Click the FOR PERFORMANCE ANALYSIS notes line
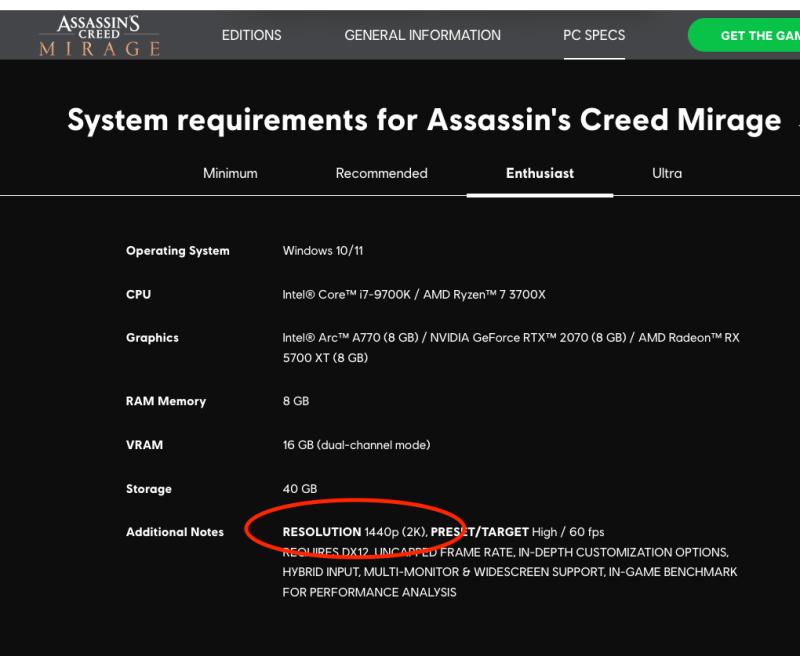The image size is (800, 656). (369, 592)
